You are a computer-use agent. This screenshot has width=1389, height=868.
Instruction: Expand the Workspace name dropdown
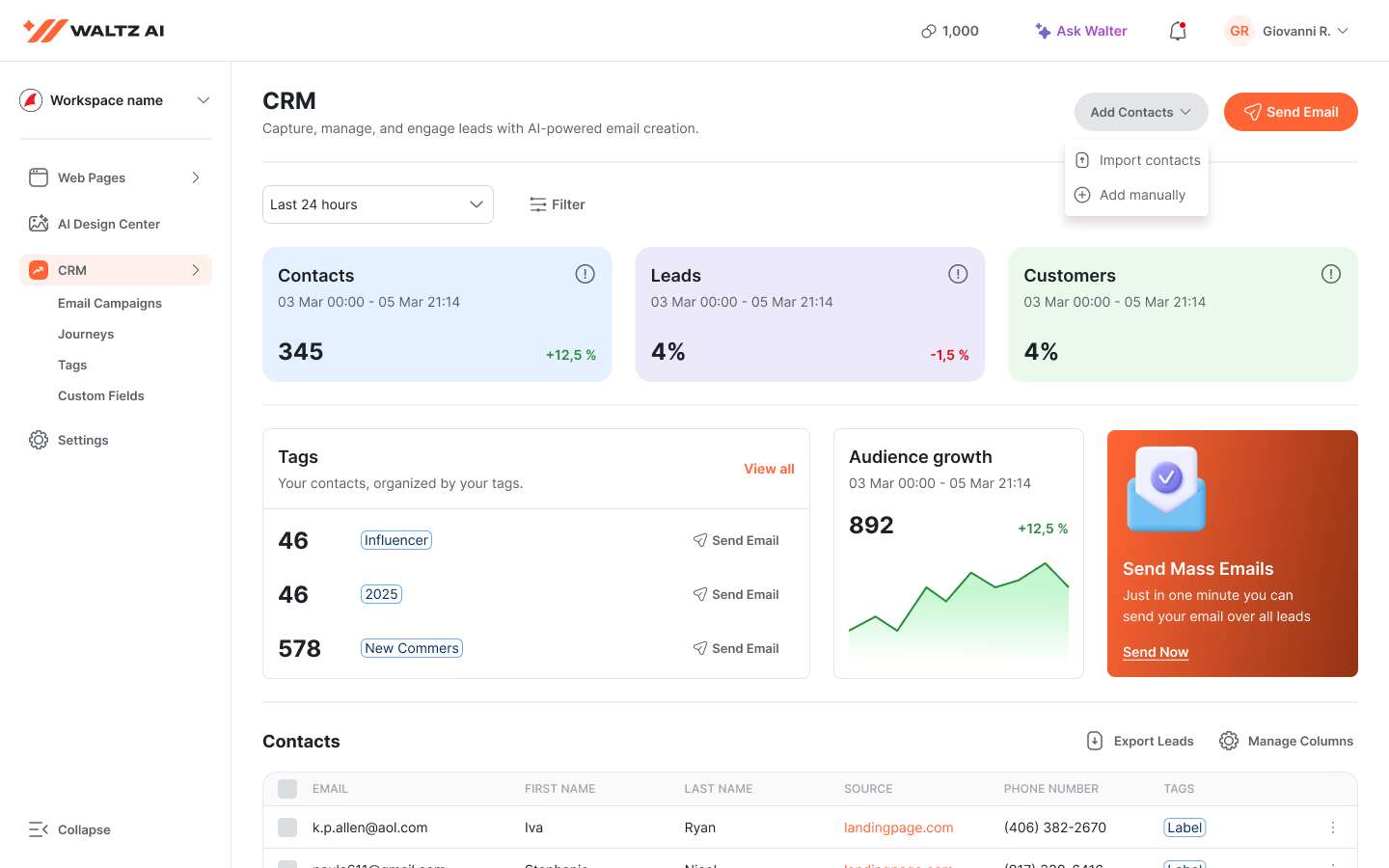pyautogui.click(x=204, y=99)
